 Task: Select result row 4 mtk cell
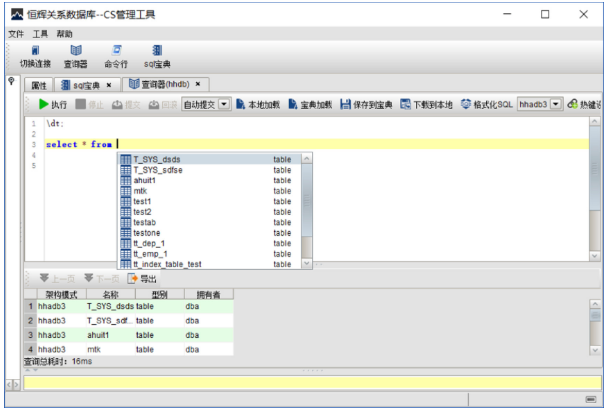click(111, 349)
